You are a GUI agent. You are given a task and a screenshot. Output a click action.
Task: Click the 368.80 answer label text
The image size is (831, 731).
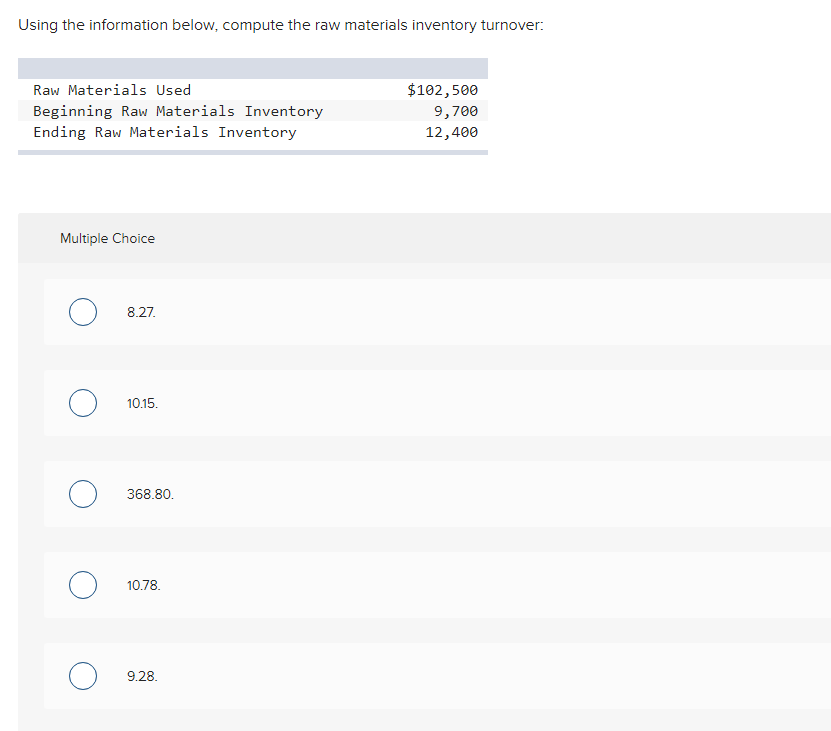pos(151,494)
